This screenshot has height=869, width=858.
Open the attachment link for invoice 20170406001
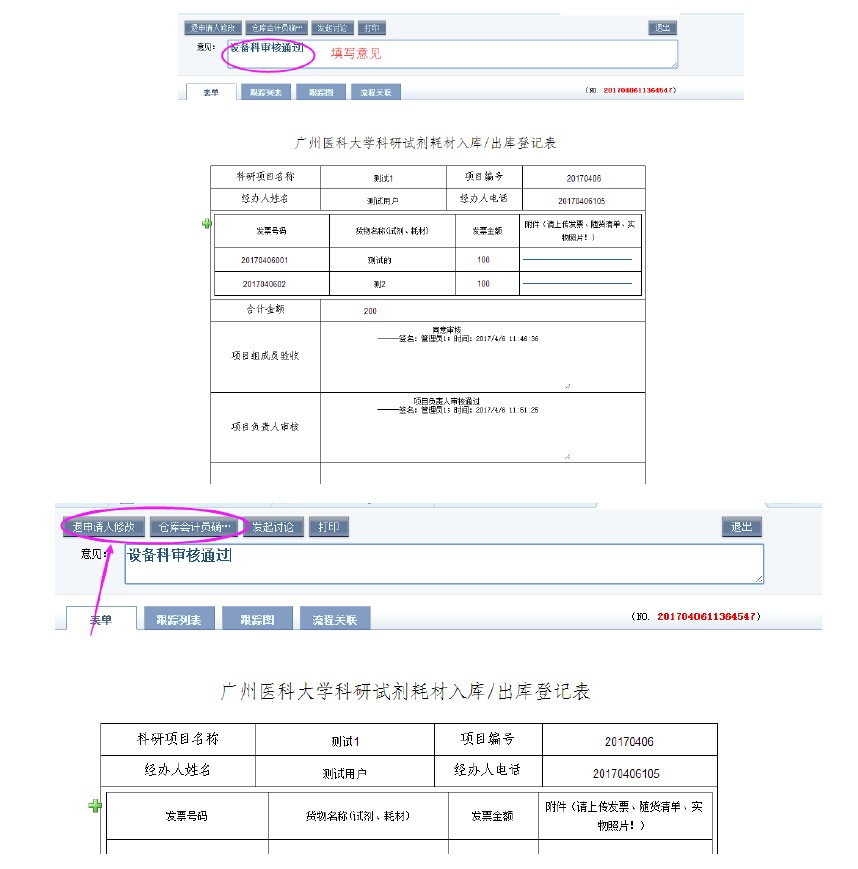tap(577, 260)
